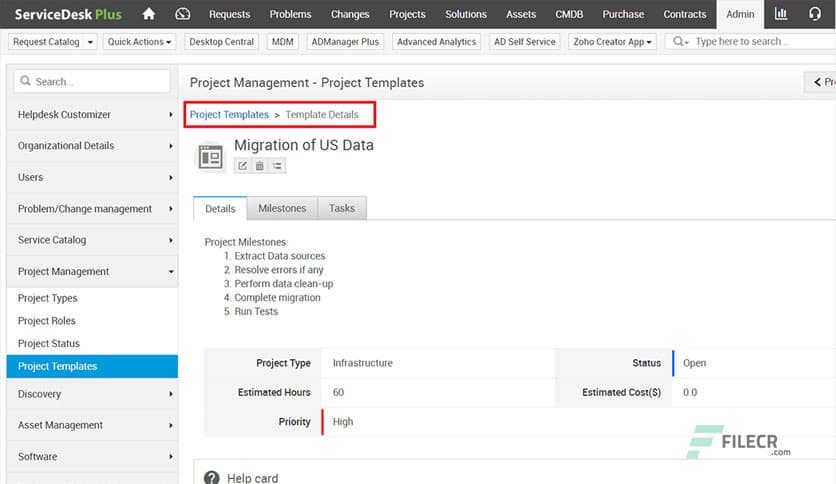Viewport: 836px width, 484px height.
Task: Click the sidebar search magnifier icon
Action: [x=25, y=81]
